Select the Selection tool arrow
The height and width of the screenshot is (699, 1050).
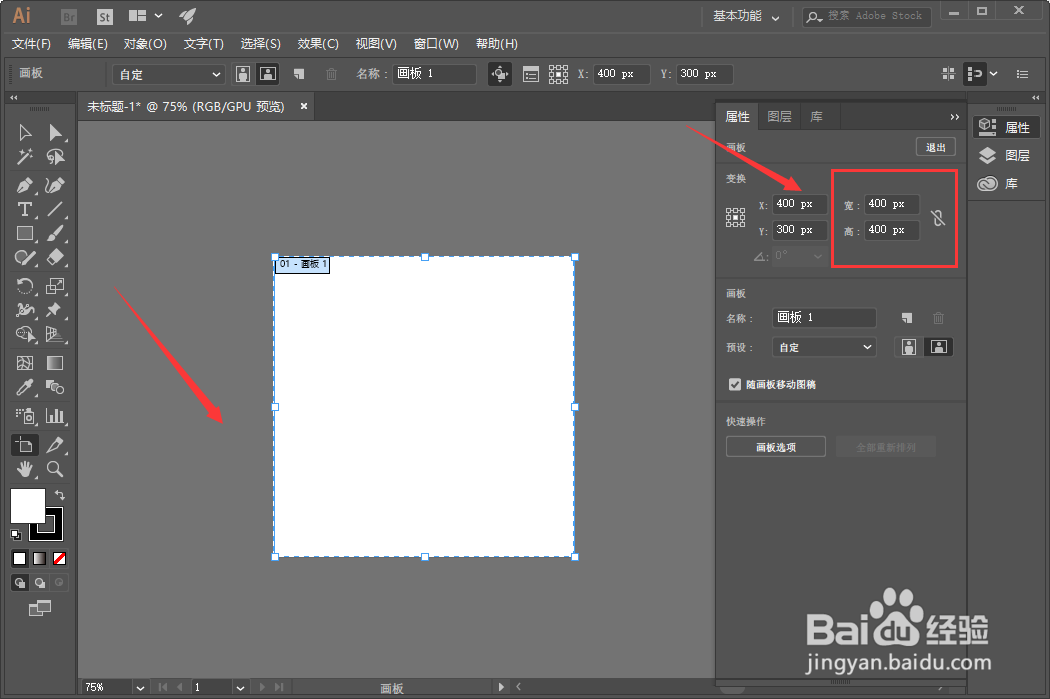point(25,133)
